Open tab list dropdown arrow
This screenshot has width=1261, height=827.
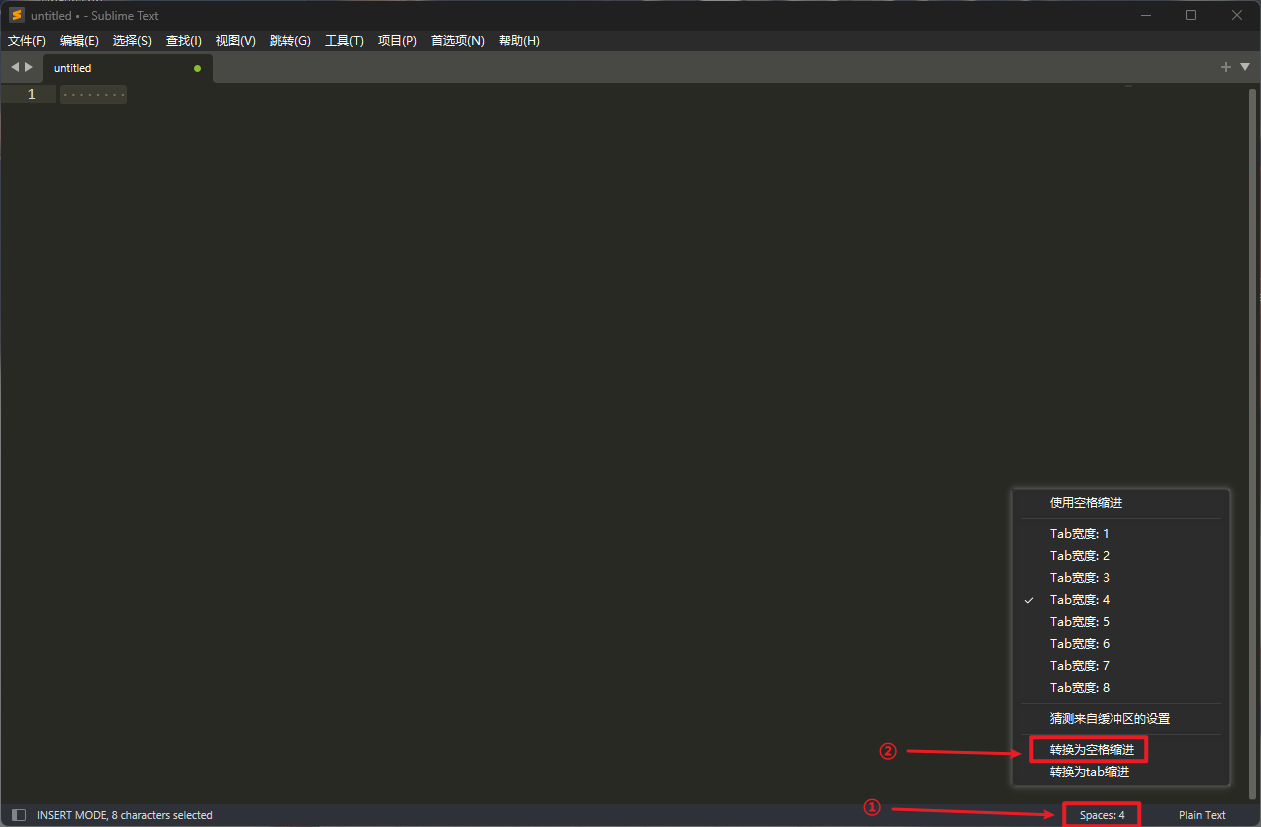coord(1245,67)
